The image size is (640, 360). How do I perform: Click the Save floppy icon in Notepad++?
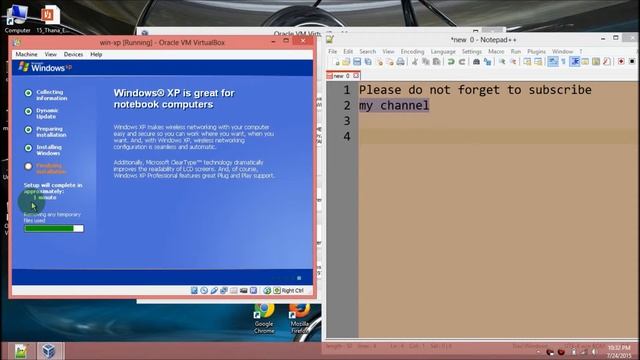(x=357, y=62)
